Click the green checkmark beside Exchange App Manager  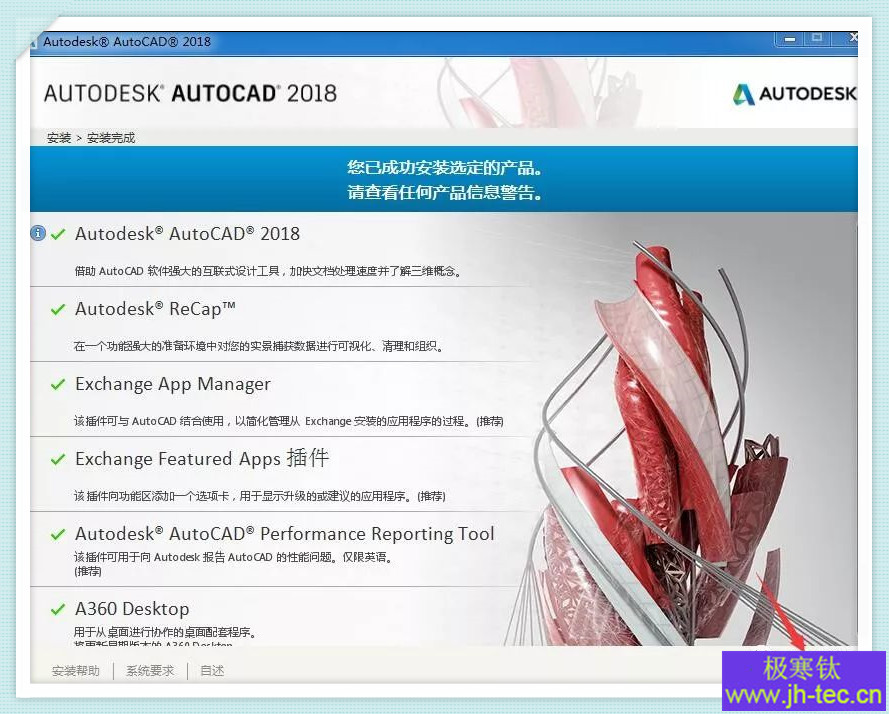pos(58,385)
